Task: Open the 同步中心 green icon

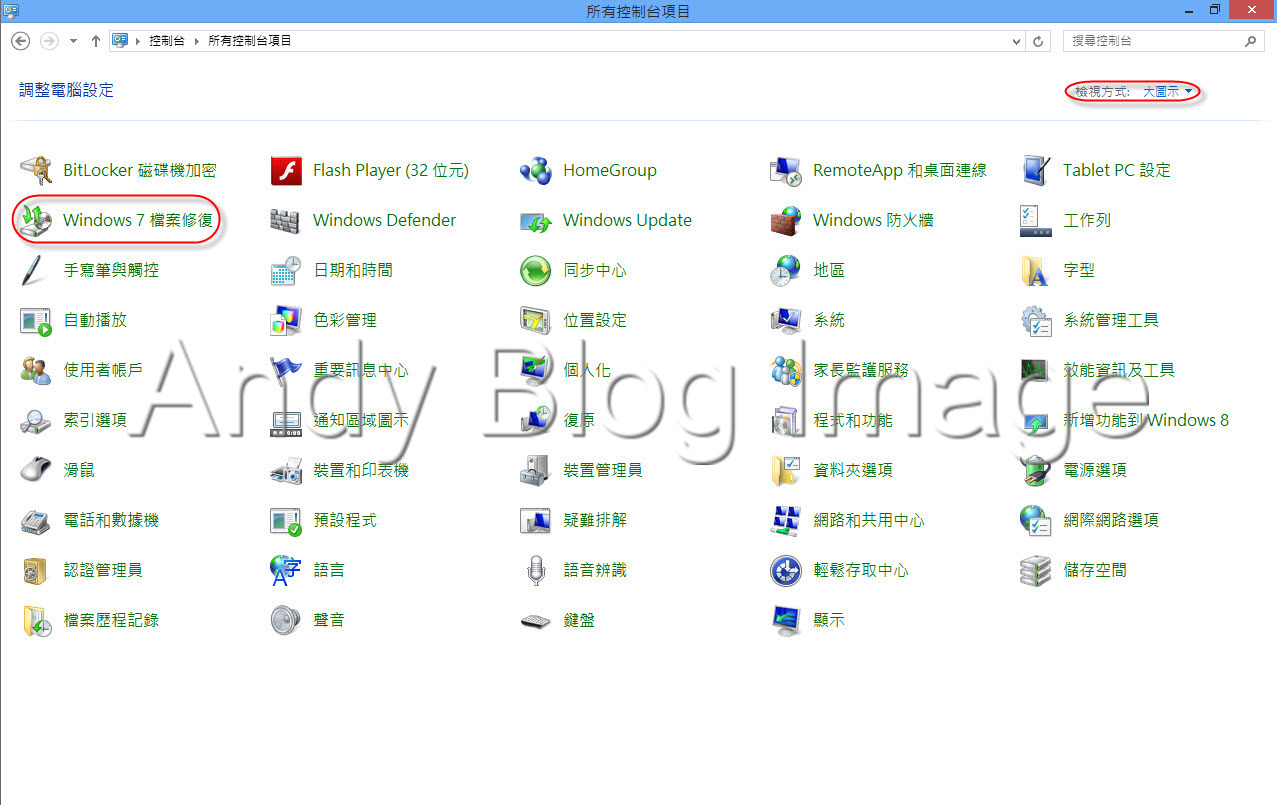Action: (x=536, y=270)
